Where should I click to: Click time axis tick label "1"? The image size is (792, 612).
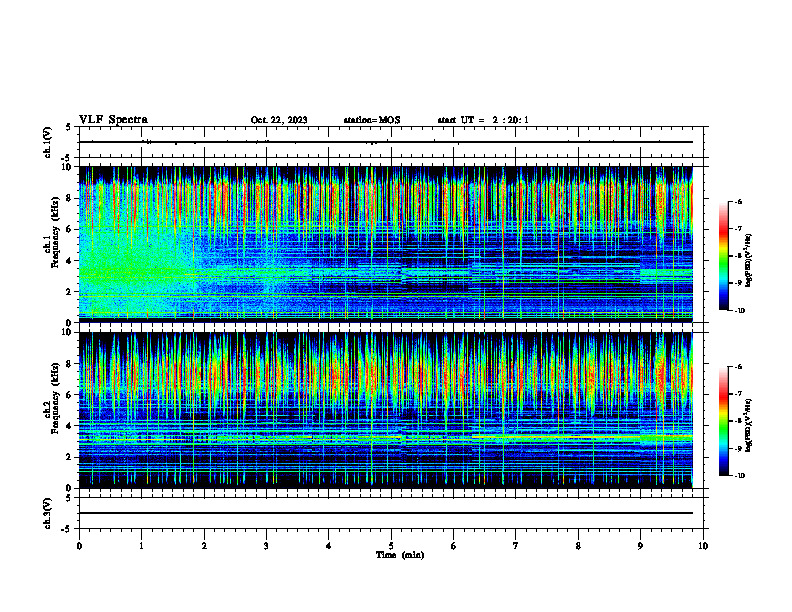coord(141,546)
